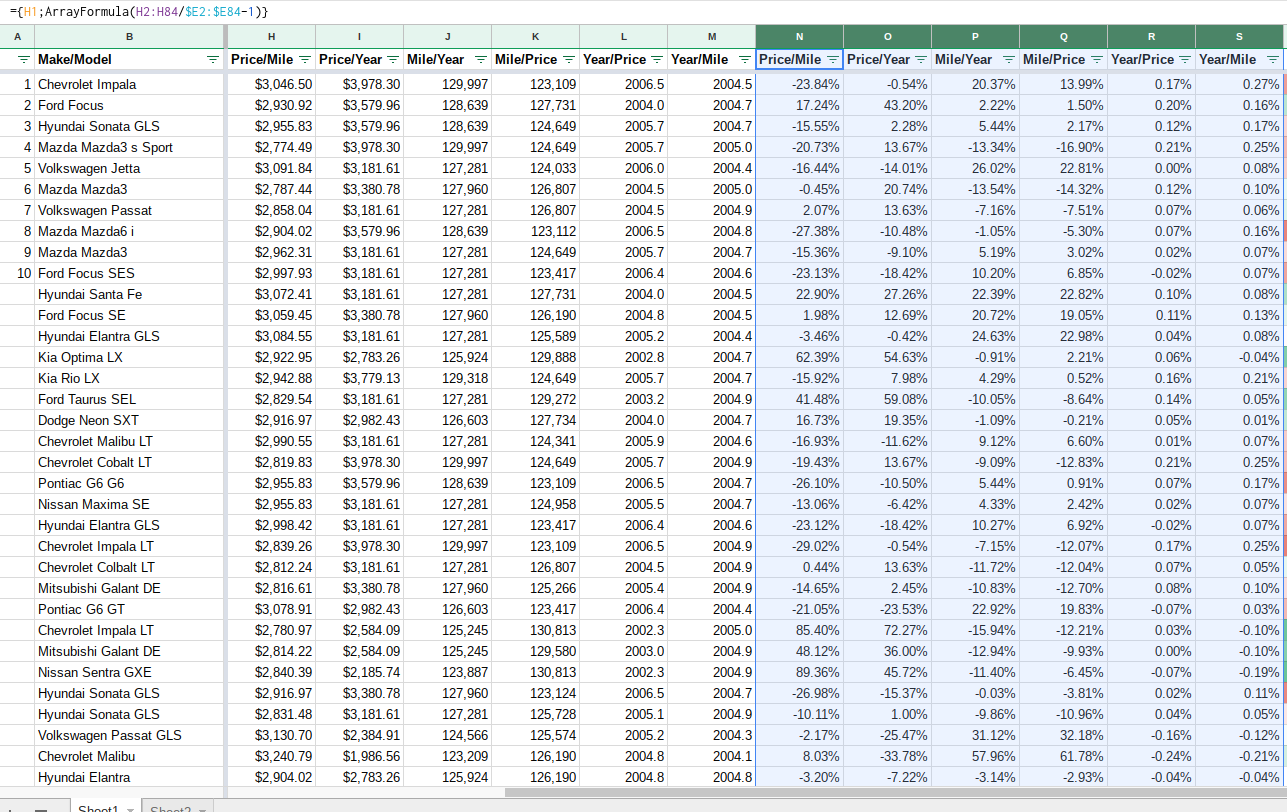Viewport: 1287px width, 812px height.
Task: Open filter icon for Year/Mile in column M
Action: (745, 60)
